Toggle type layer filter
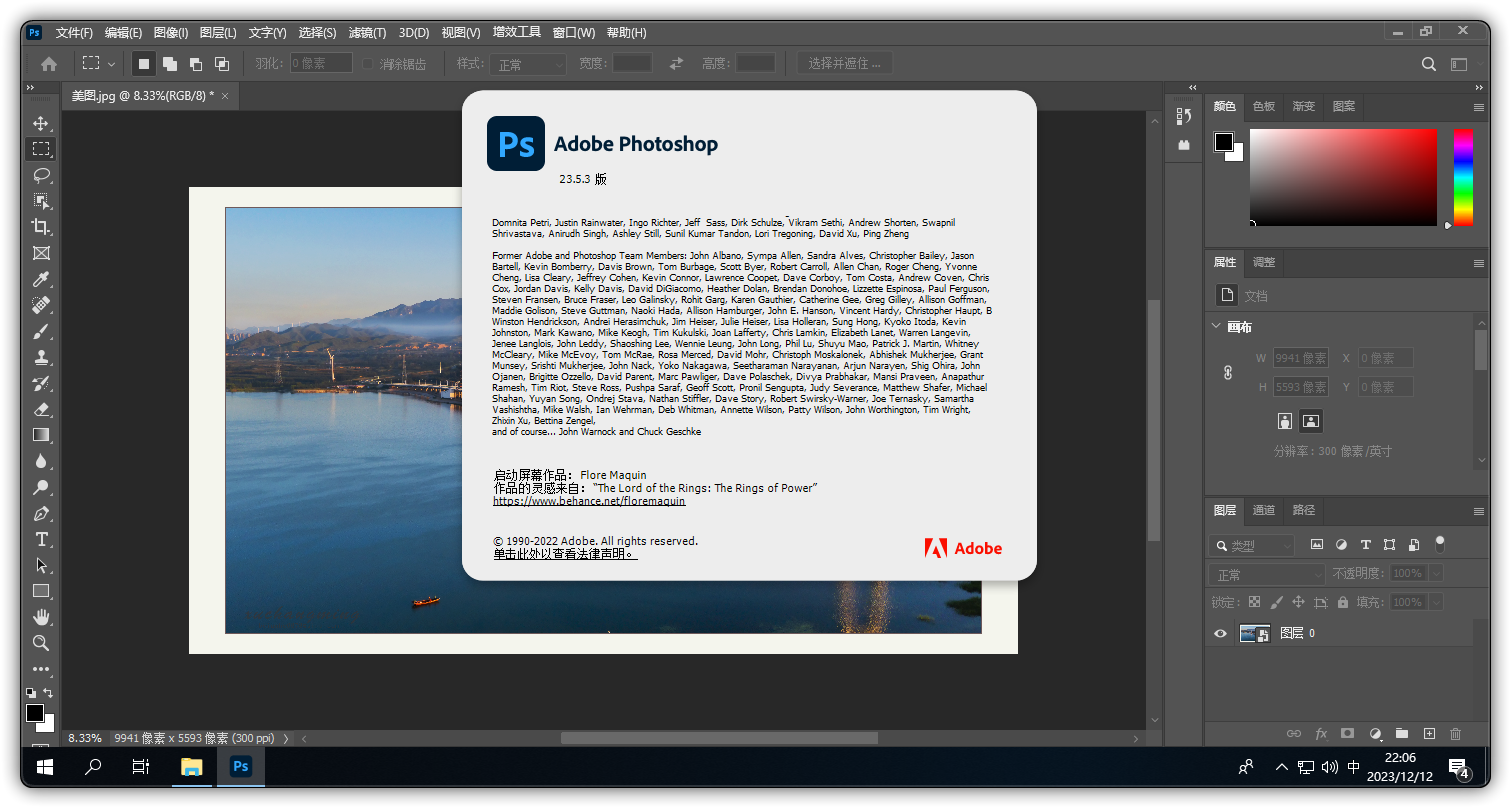This screenshot has width=1511, height=808. pyautogui.click(x=1365, y=545)
